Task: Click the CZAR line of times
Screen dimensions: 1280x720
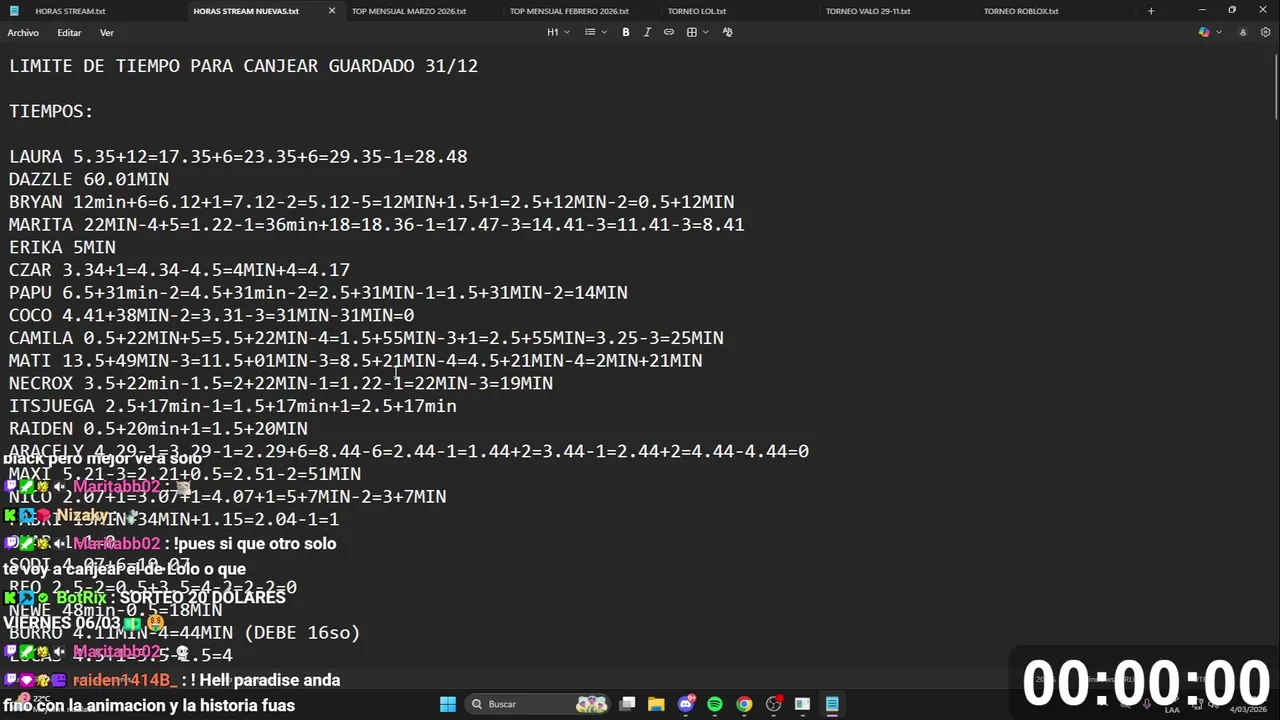Action: point(179,270)
